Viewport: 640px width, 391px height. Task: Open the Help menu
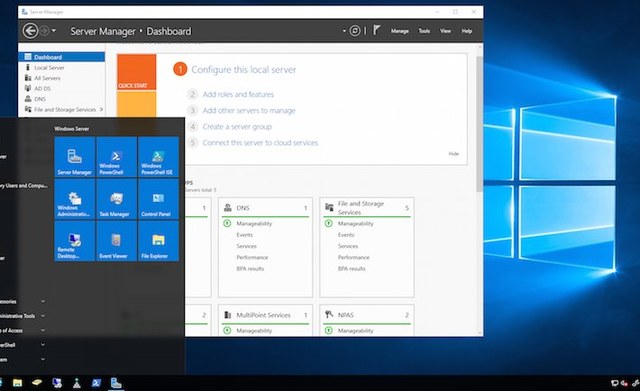pos(467,31)
